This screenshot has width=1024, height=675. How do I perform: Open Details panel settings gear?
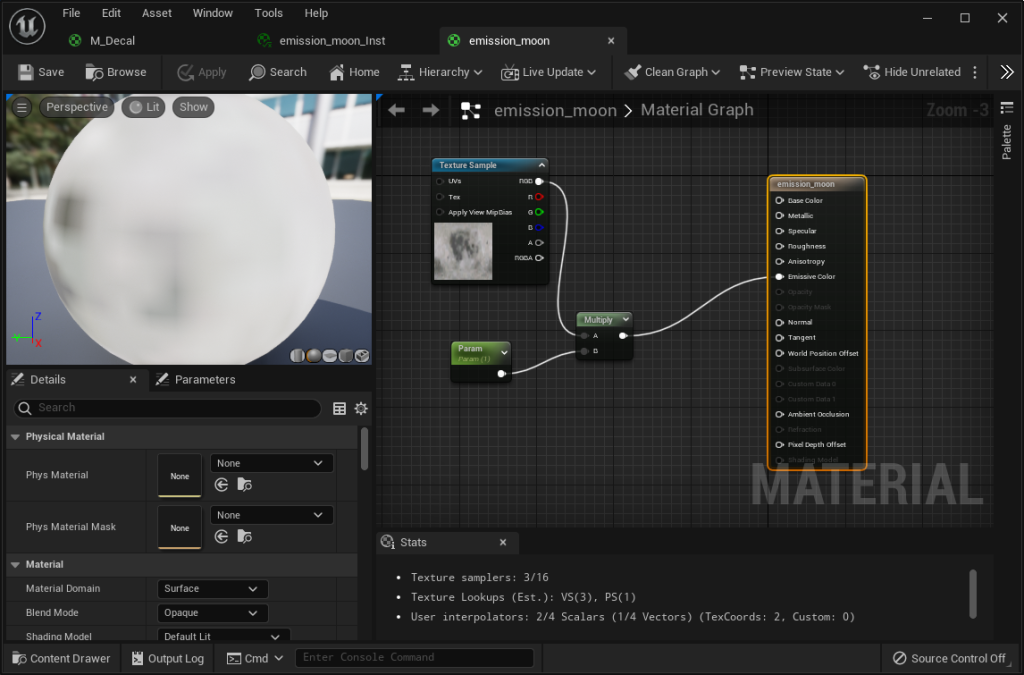pos(361,409)
